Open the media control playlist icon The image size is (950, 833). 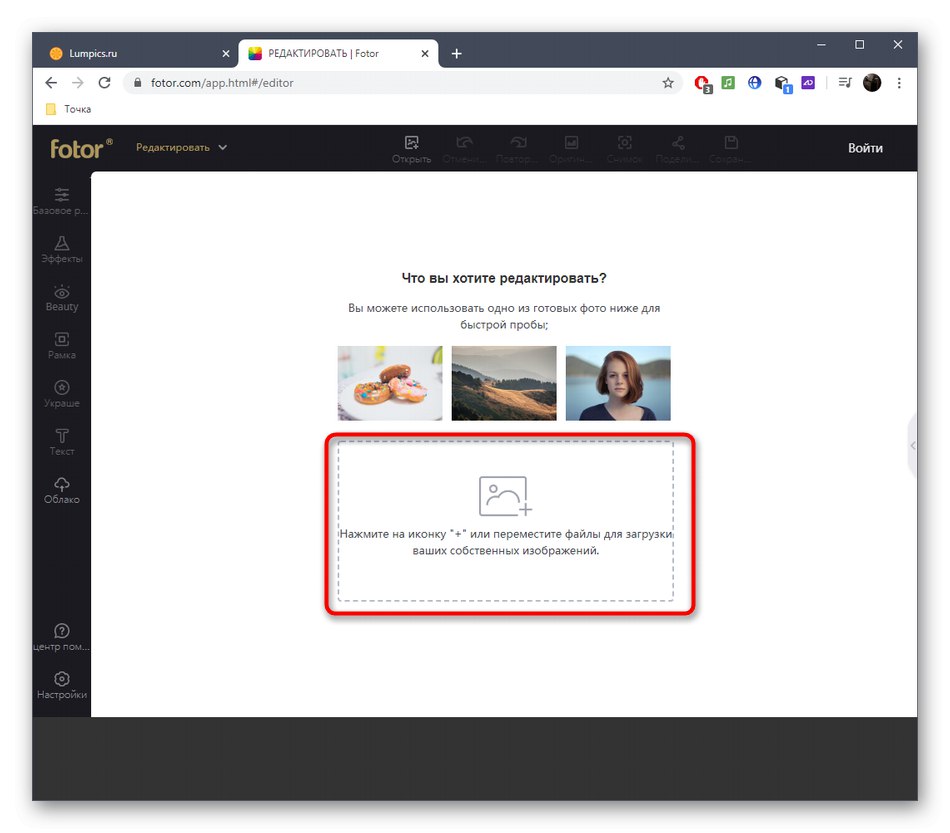click(x=845, y=82)
